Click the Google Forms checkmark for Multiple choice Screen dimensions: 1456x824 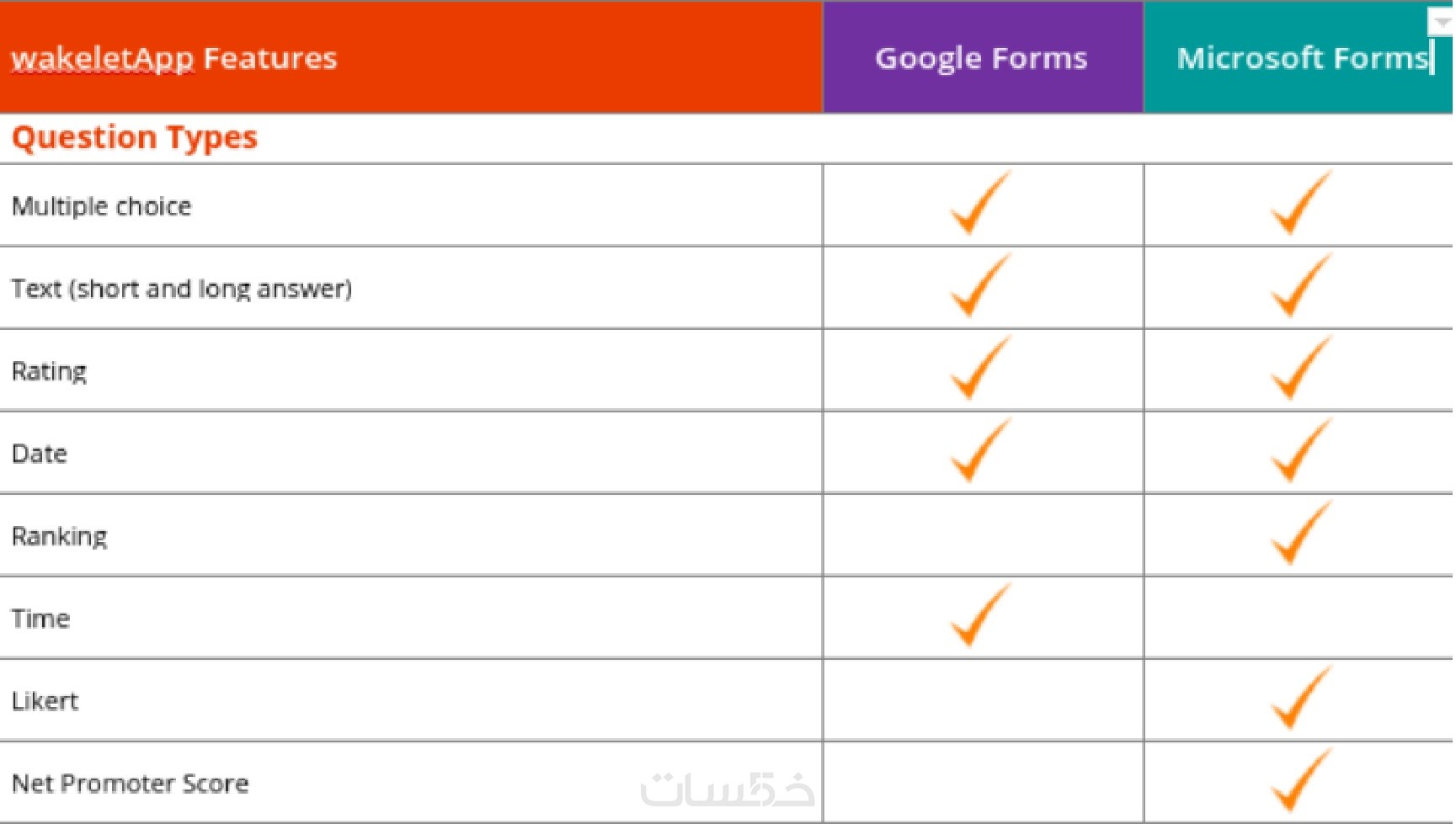979,204
